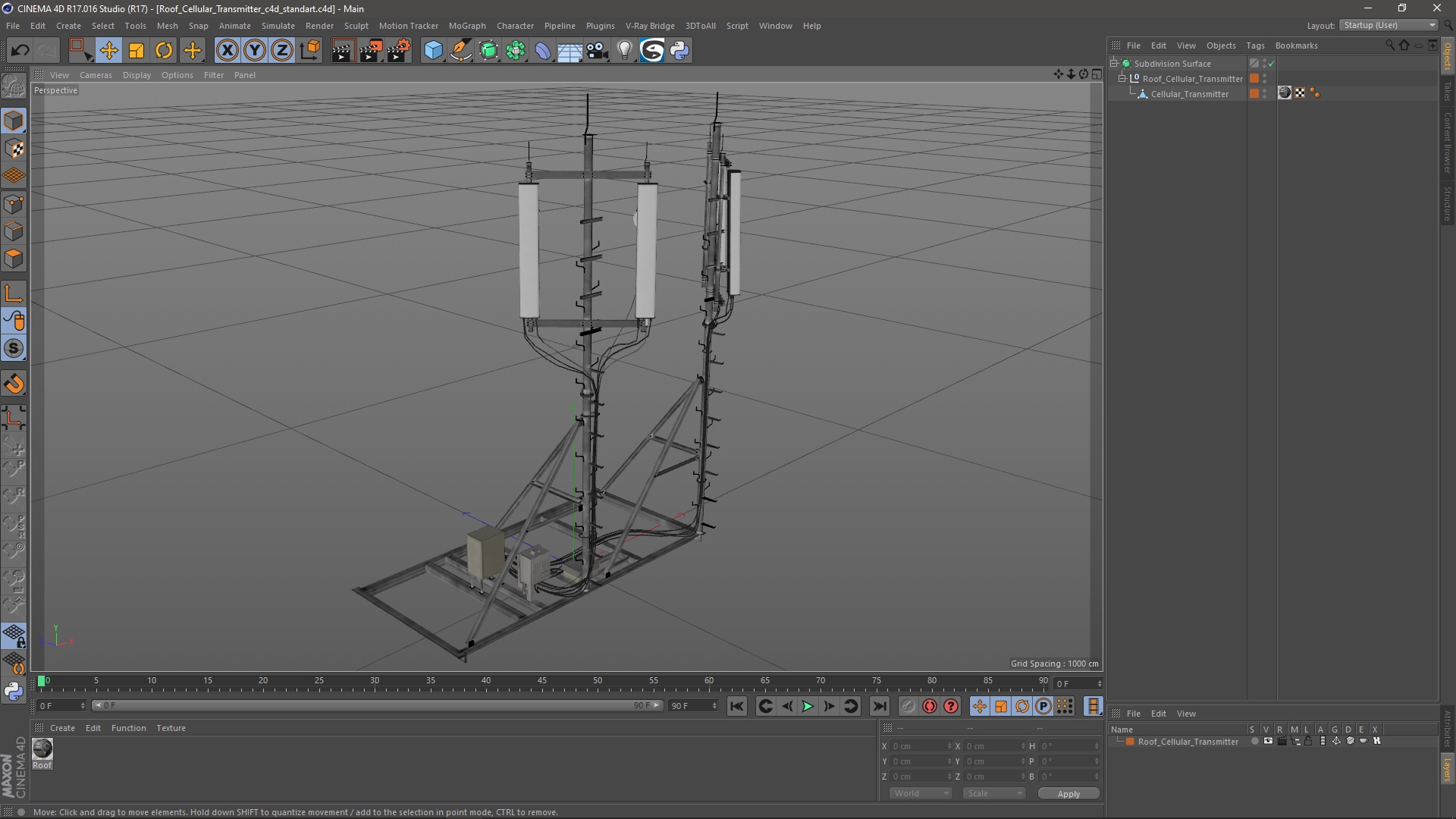1456x819 pixels.
Task: Open the V-Ray Bridge menu
Action: [650, 26]
